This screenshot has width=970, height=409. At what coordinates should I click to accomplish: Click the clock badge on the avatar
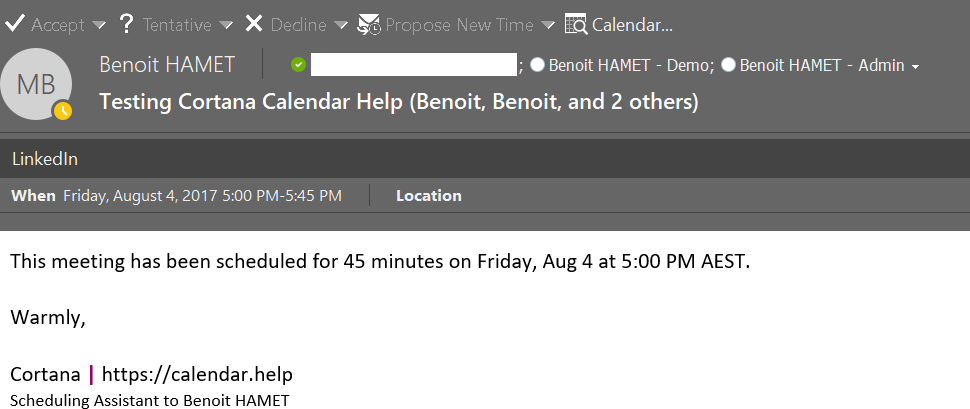pyautogui.click(x=63, y=110)
